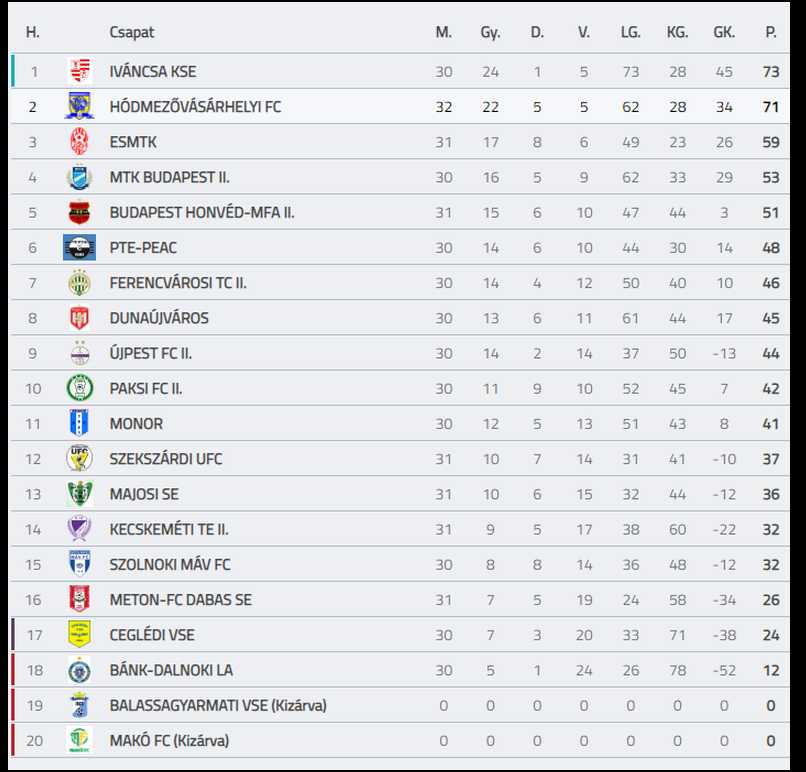Open the Monor blue striped crest

click(80, 424)
